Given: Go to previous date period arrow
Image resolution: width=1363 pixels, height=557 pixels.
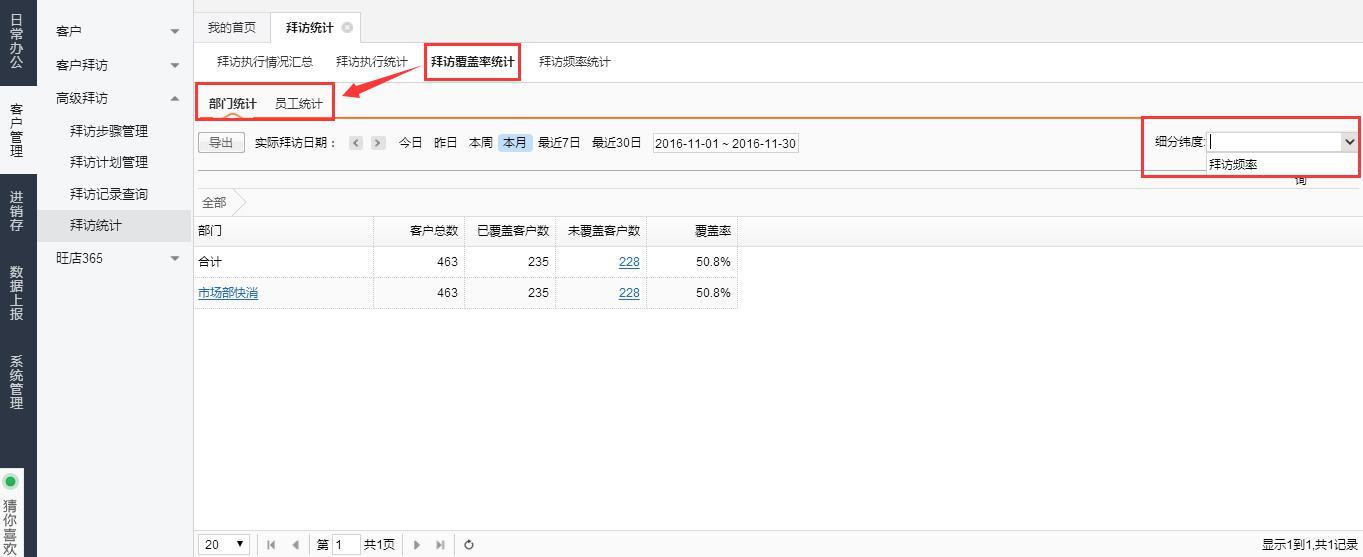Looking at the screenshot, I should click(x=356, y=143).
